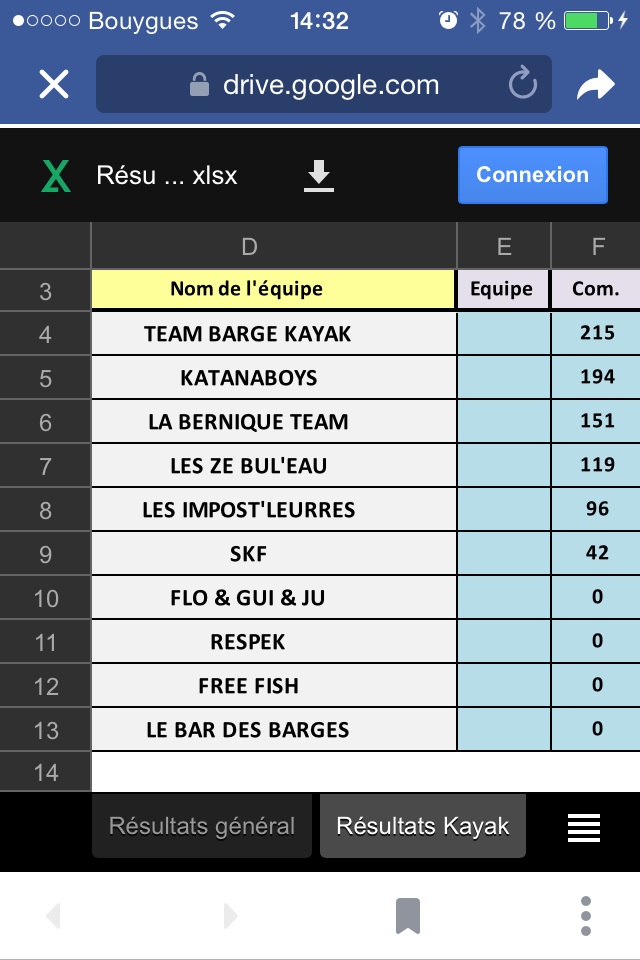
Task: Go back with left arrow
Action: 54,915
